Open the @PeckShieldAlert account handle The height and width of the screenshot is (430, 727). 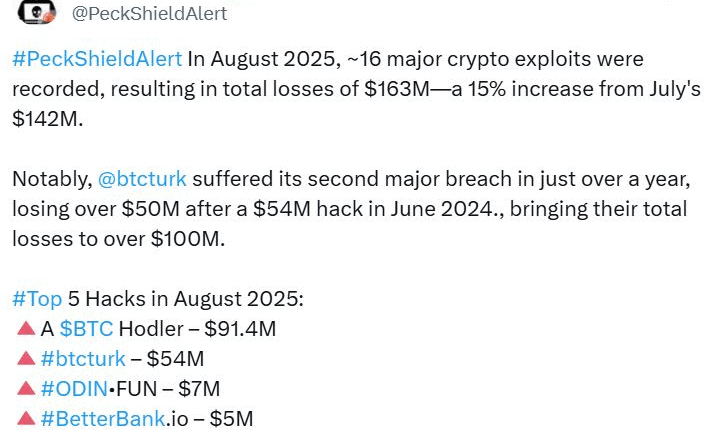[150, 14]
